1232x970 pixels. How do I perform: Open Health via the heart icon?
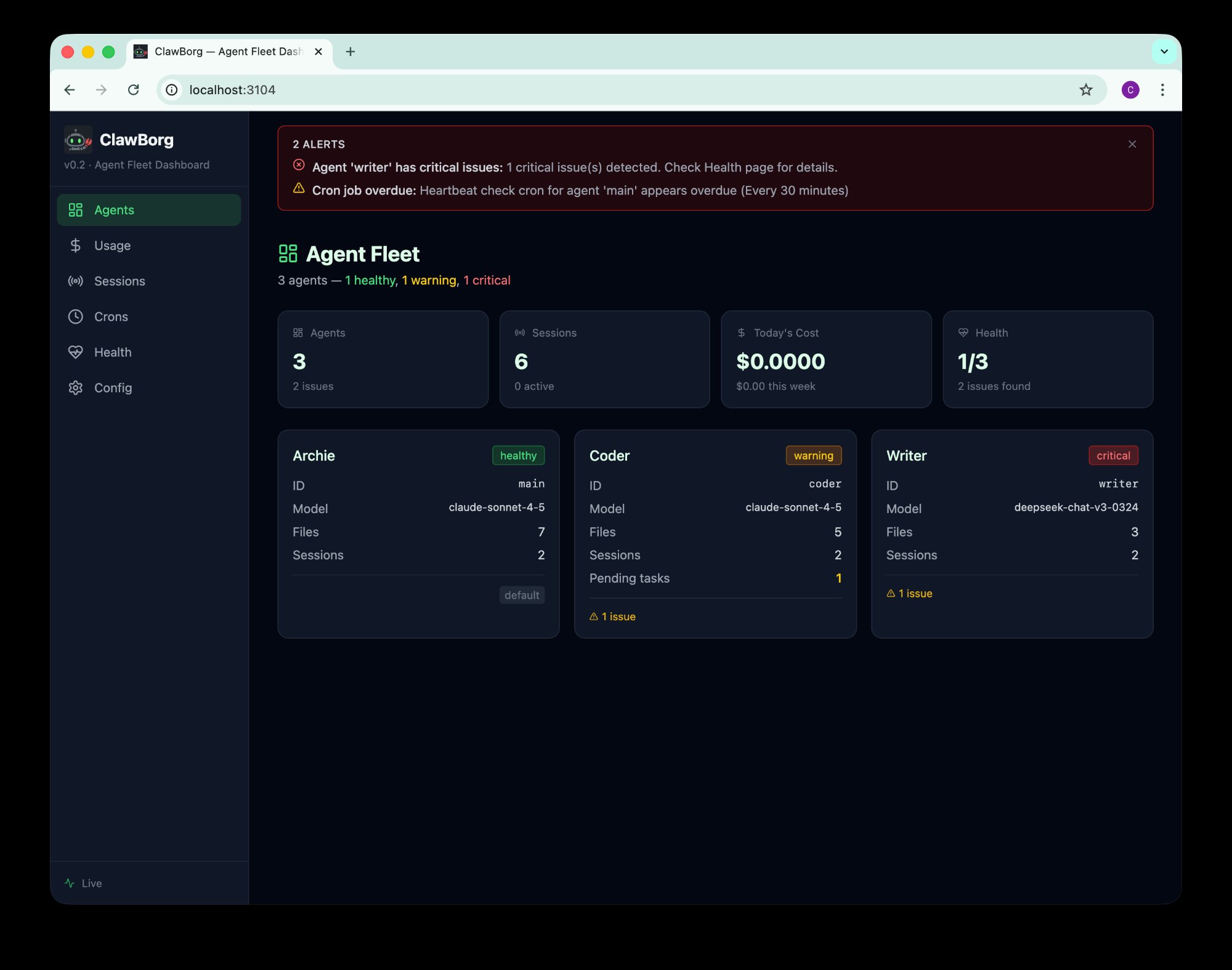[x=75, y=352]
